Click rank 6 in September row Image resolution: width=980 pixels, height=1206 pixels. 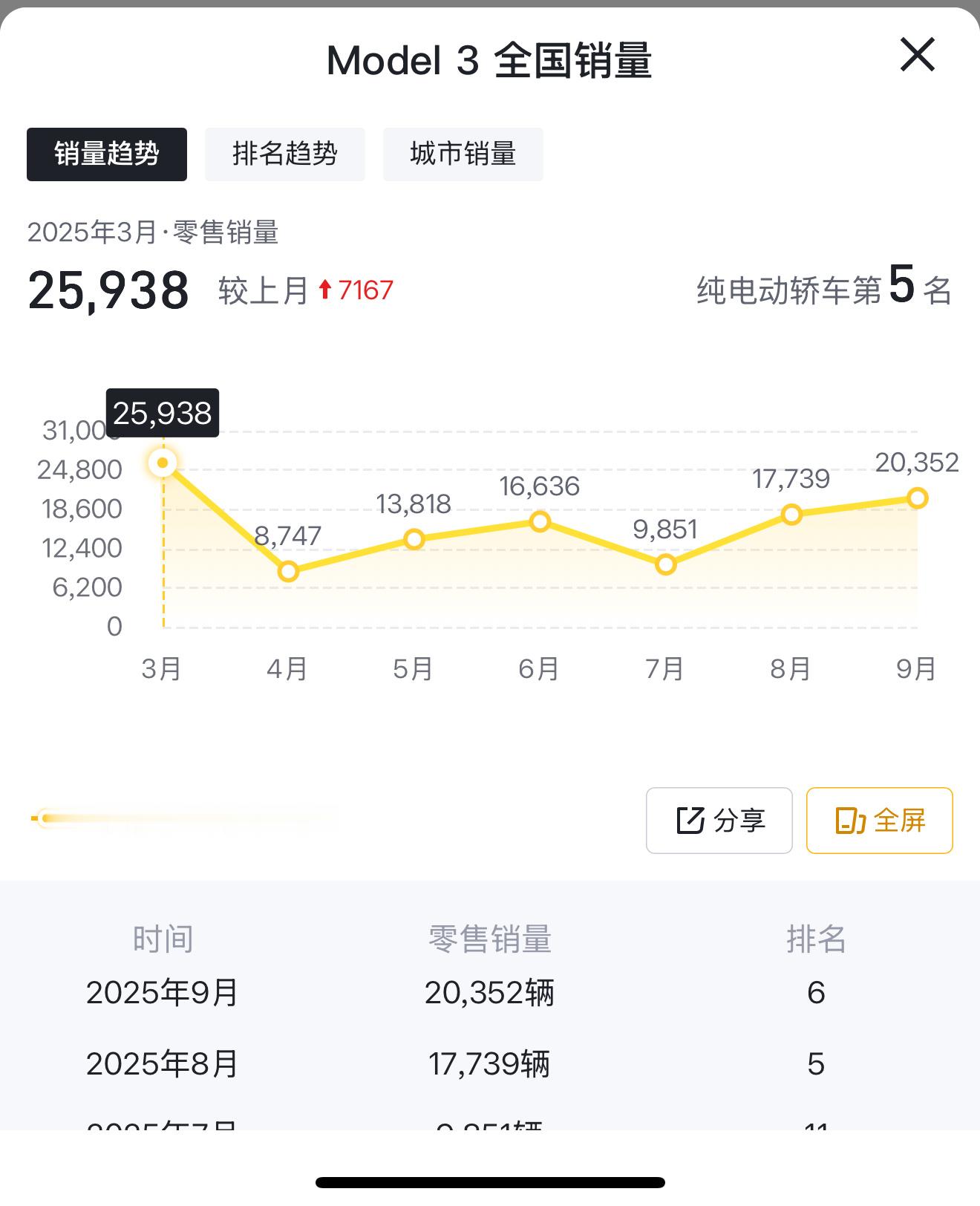click(816, 993)
